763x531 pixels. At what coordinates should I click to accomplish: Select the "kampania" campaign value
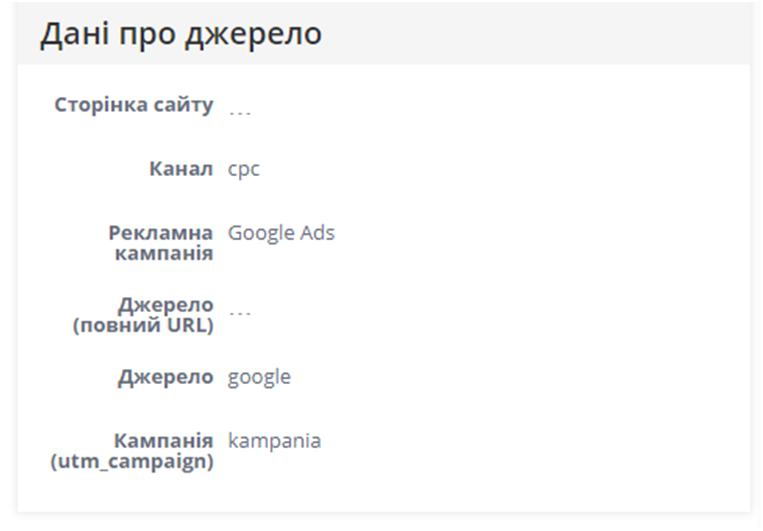tap(274, 441)
